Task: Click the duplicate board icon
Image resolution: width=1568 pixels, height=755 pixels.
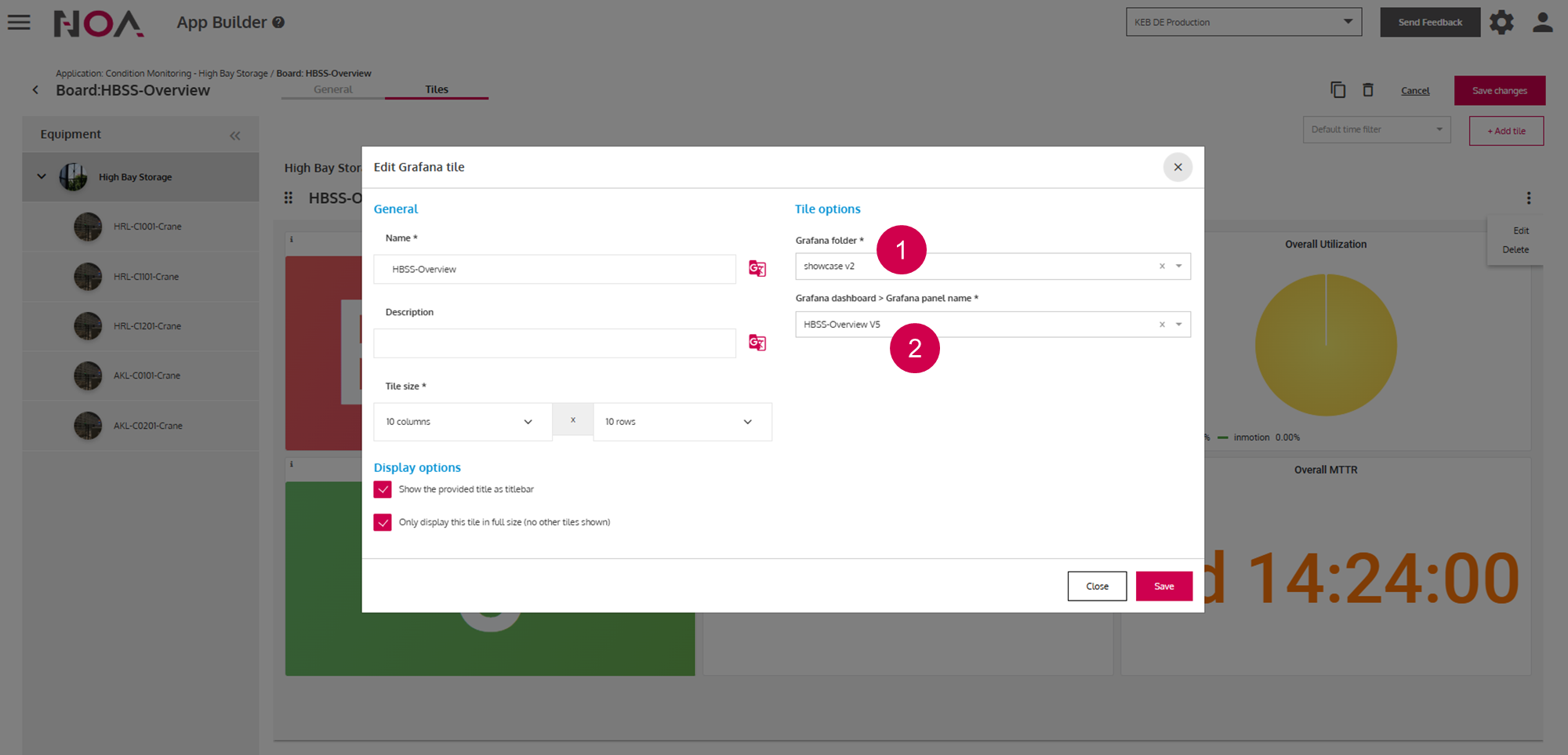Action: [x=1338, y=90]
